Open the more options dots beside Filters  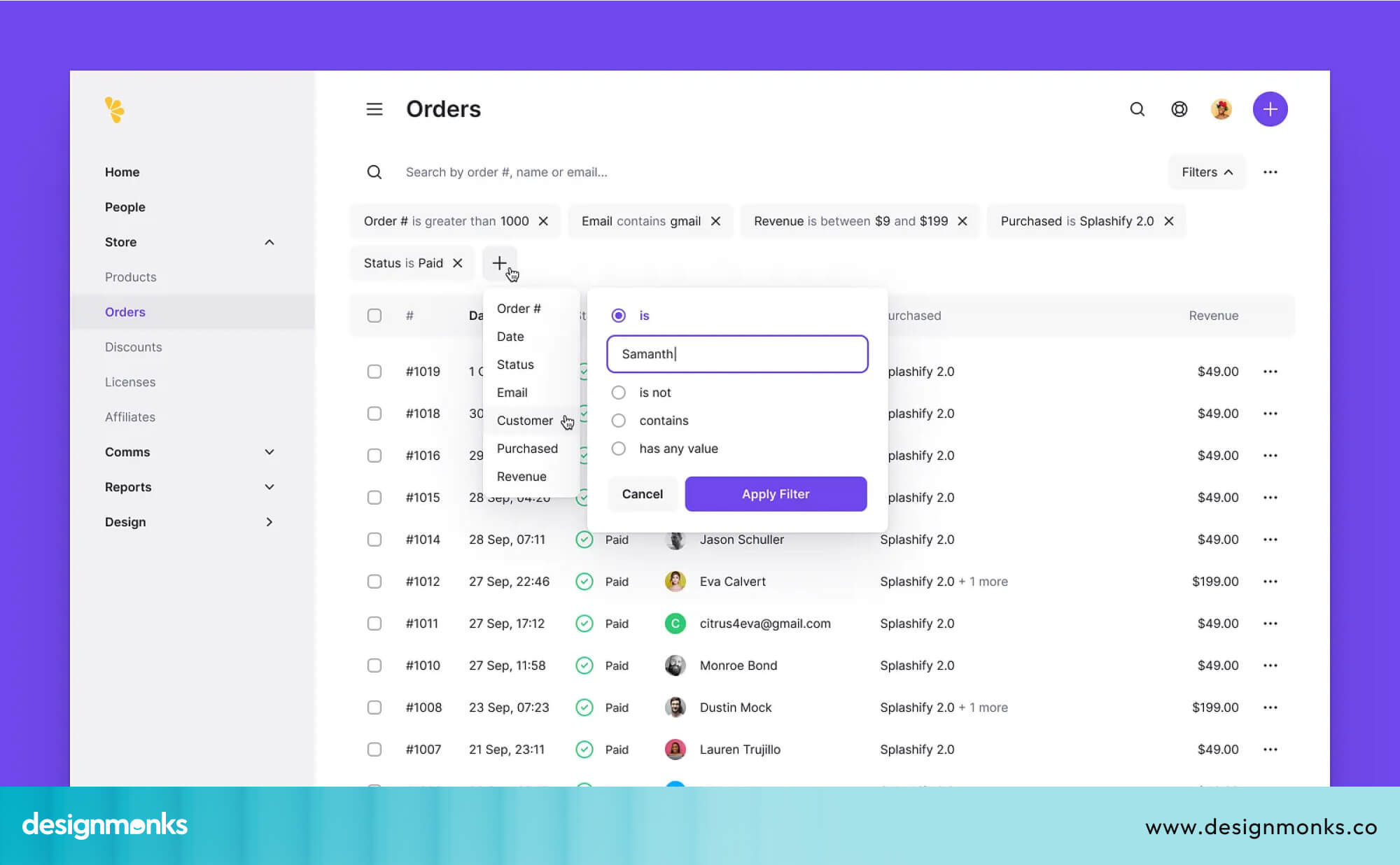(x=1270, y=172)
